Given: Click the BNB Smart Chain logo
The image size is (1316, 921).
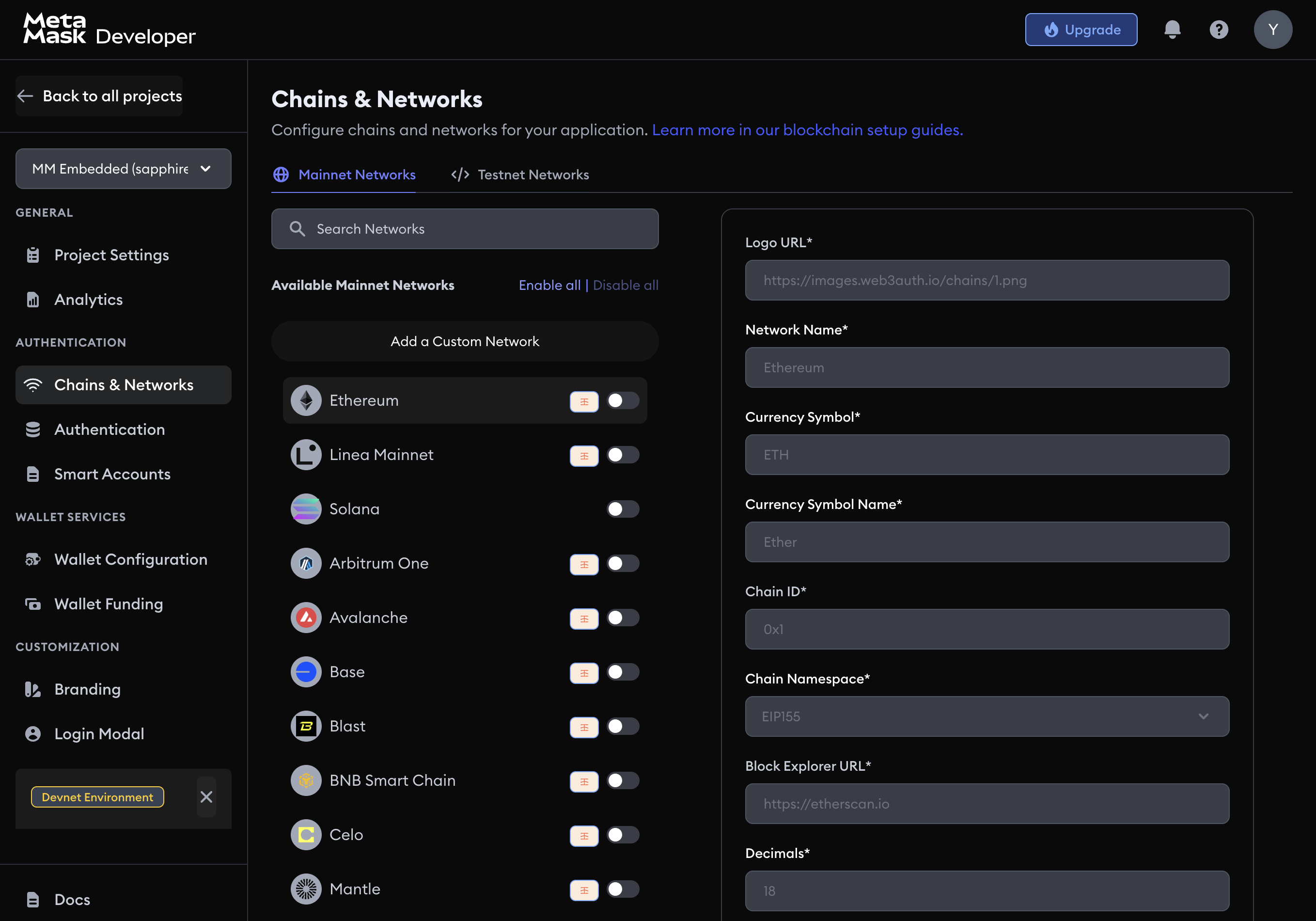Looking at the screenshot, I should coord(306,780).
